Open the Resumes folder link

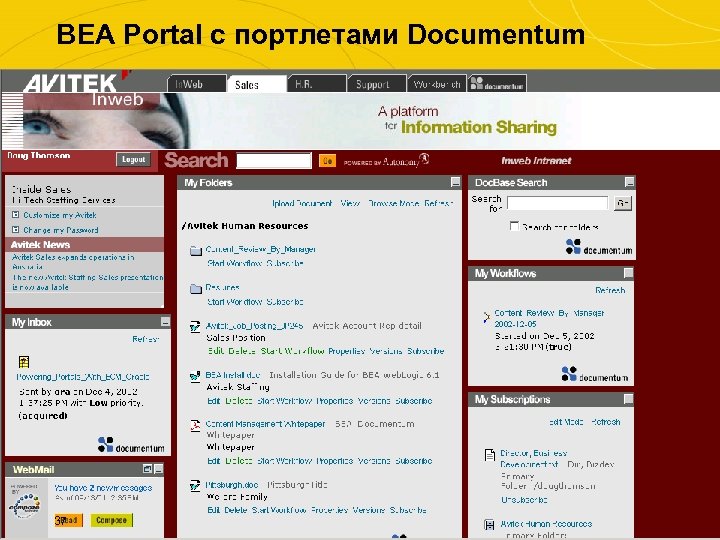click(223, 287)
